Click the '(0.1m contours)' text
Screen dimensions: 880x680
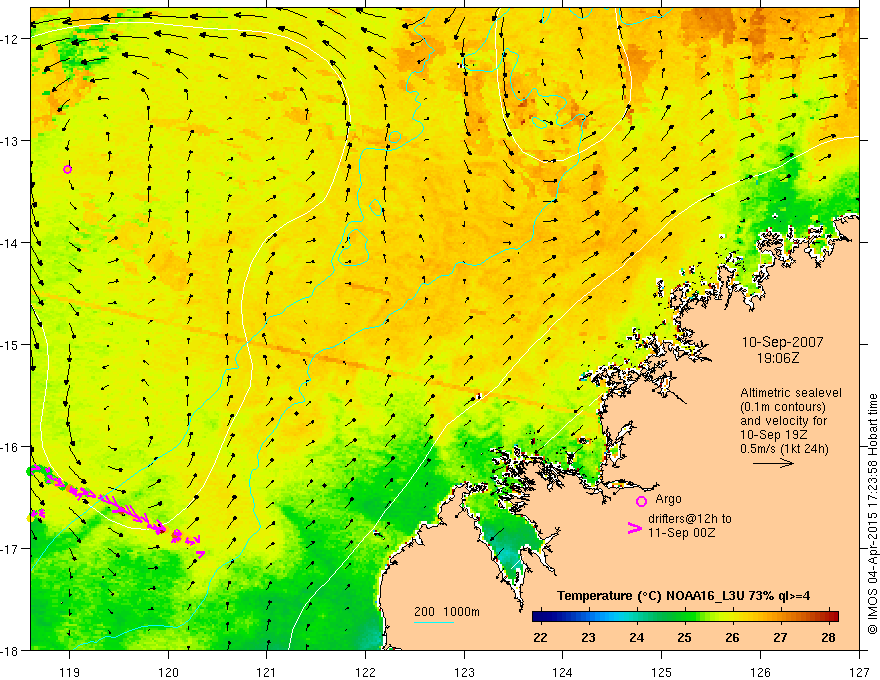click(x=783, y=407)
